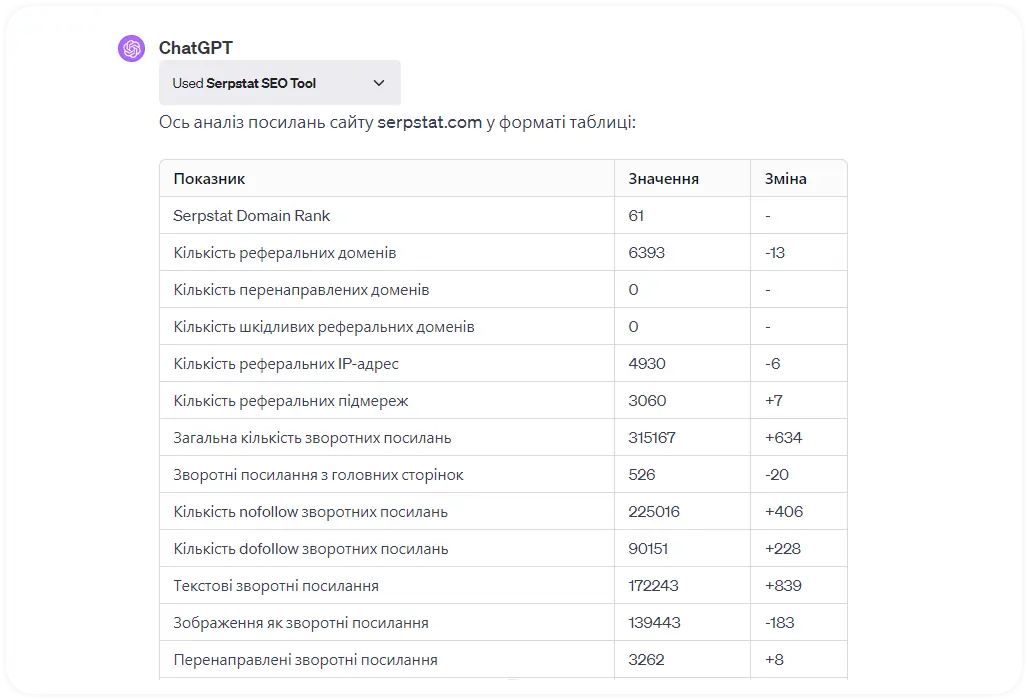Click value 3060 in the table
This screenshot has height=700, width=1028.
(x=647, y=400)
